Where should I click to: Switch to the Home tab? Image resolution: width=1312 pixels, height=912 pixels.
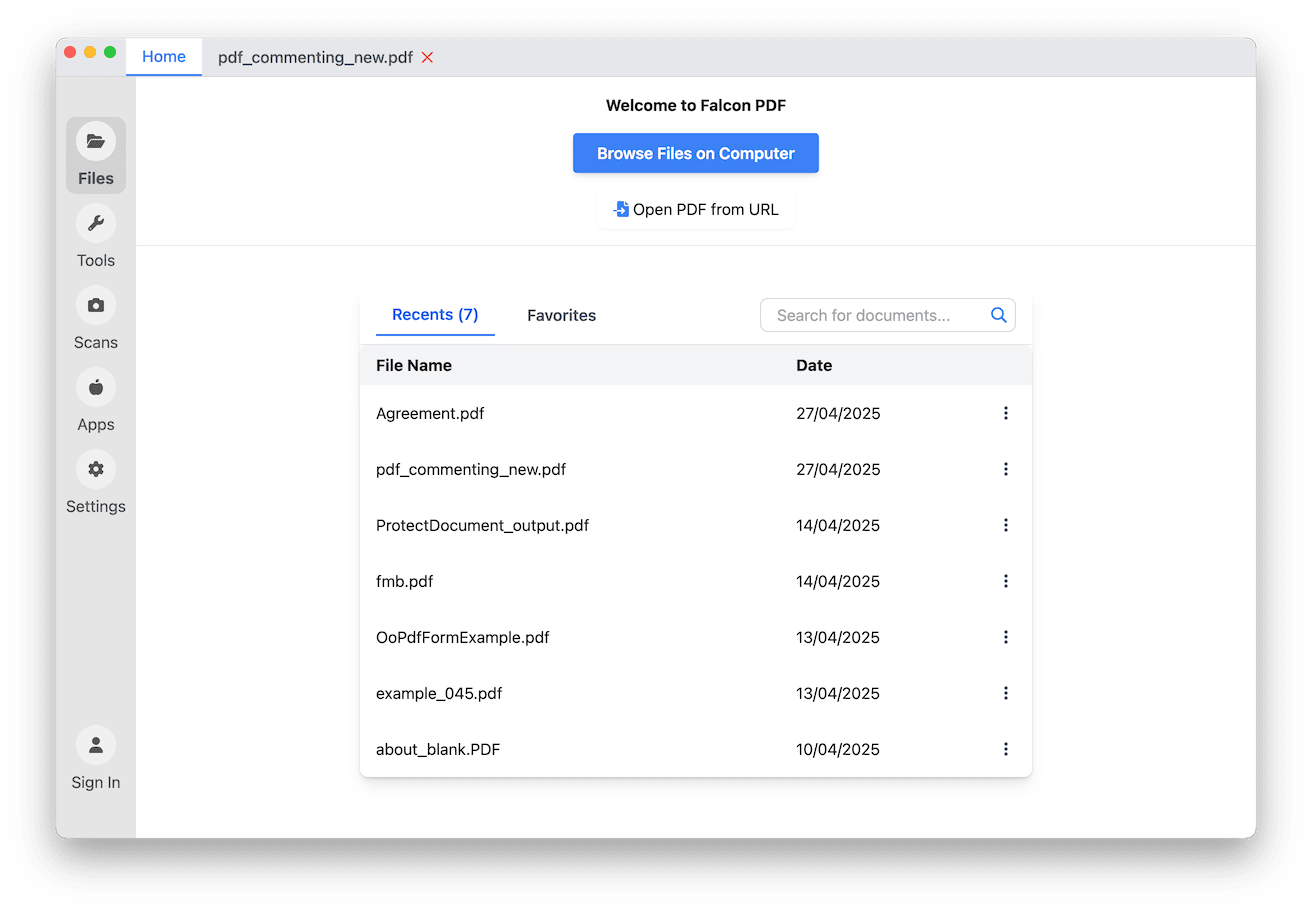[x=164, y=57]
